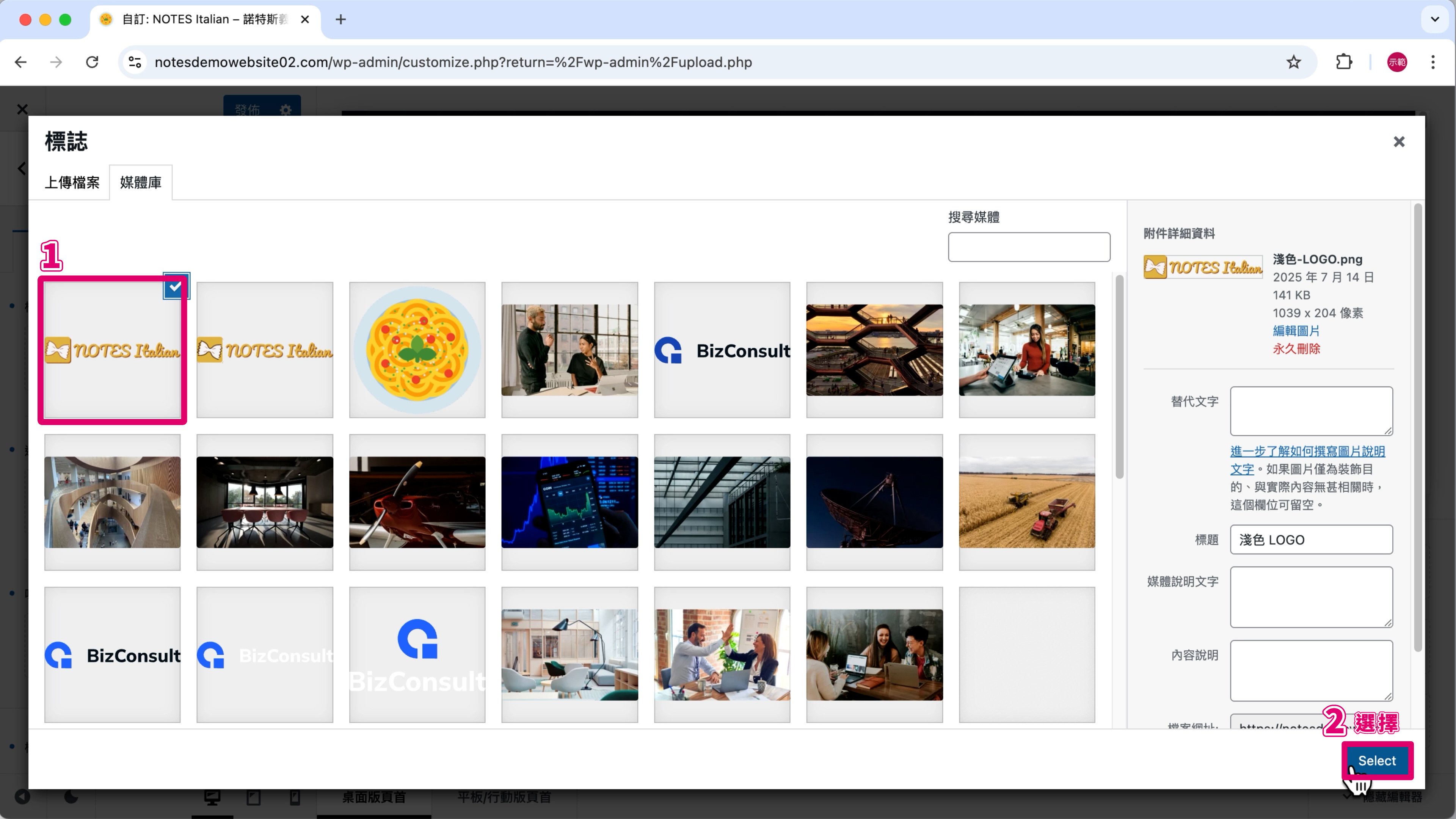Select the pasta plate image thumbnail
The image size is (1456, 819).
tap(417, 350)
